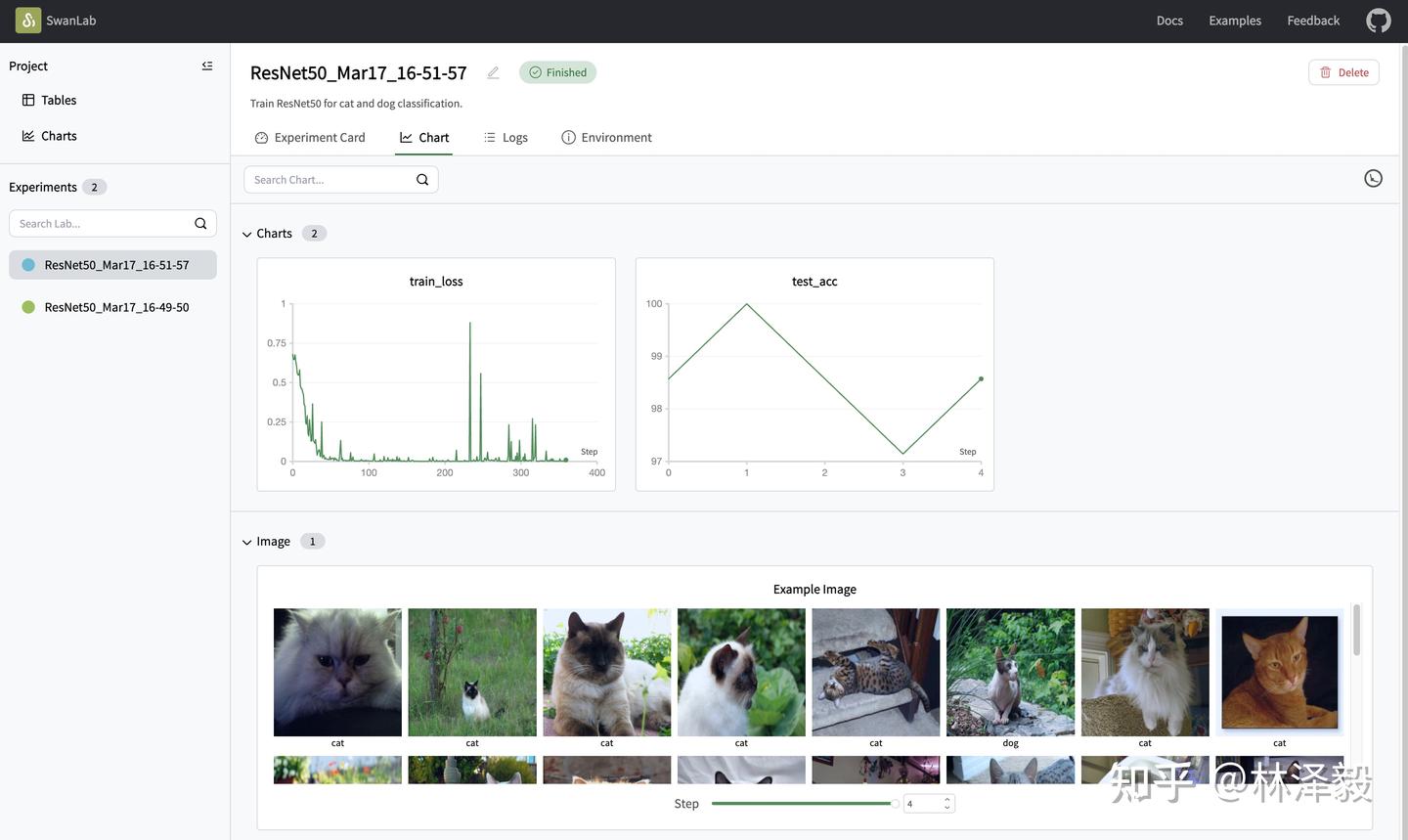The height and width of the screenshot is (840, 1408).
Task: Delete this experiment
Action: click(1343, 72)
